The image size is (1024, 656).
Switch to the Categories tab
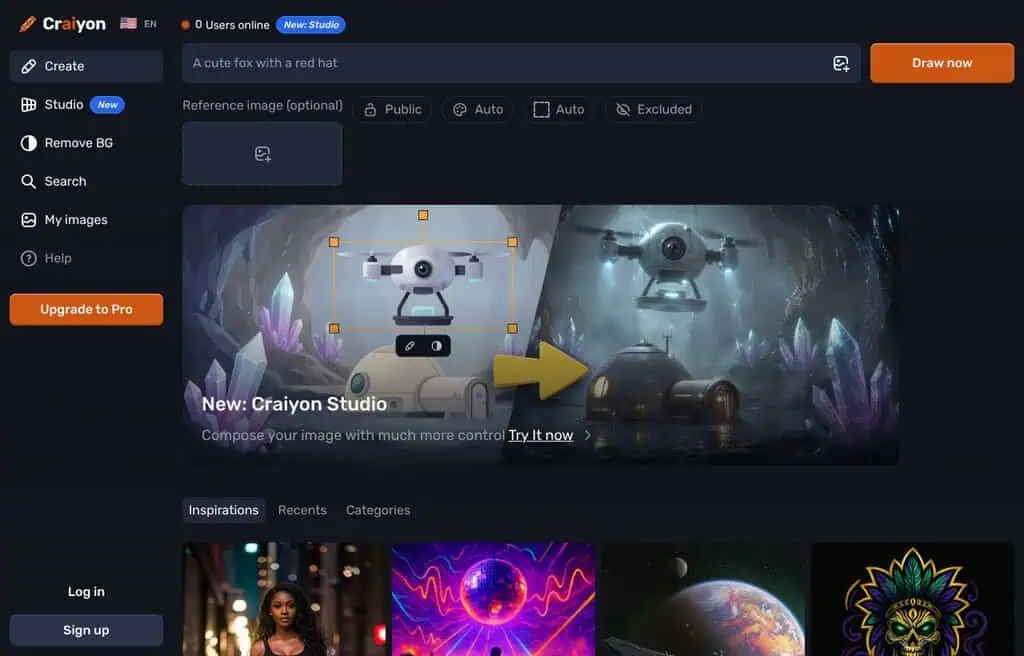pyautogui.click(x=378, y=510)
